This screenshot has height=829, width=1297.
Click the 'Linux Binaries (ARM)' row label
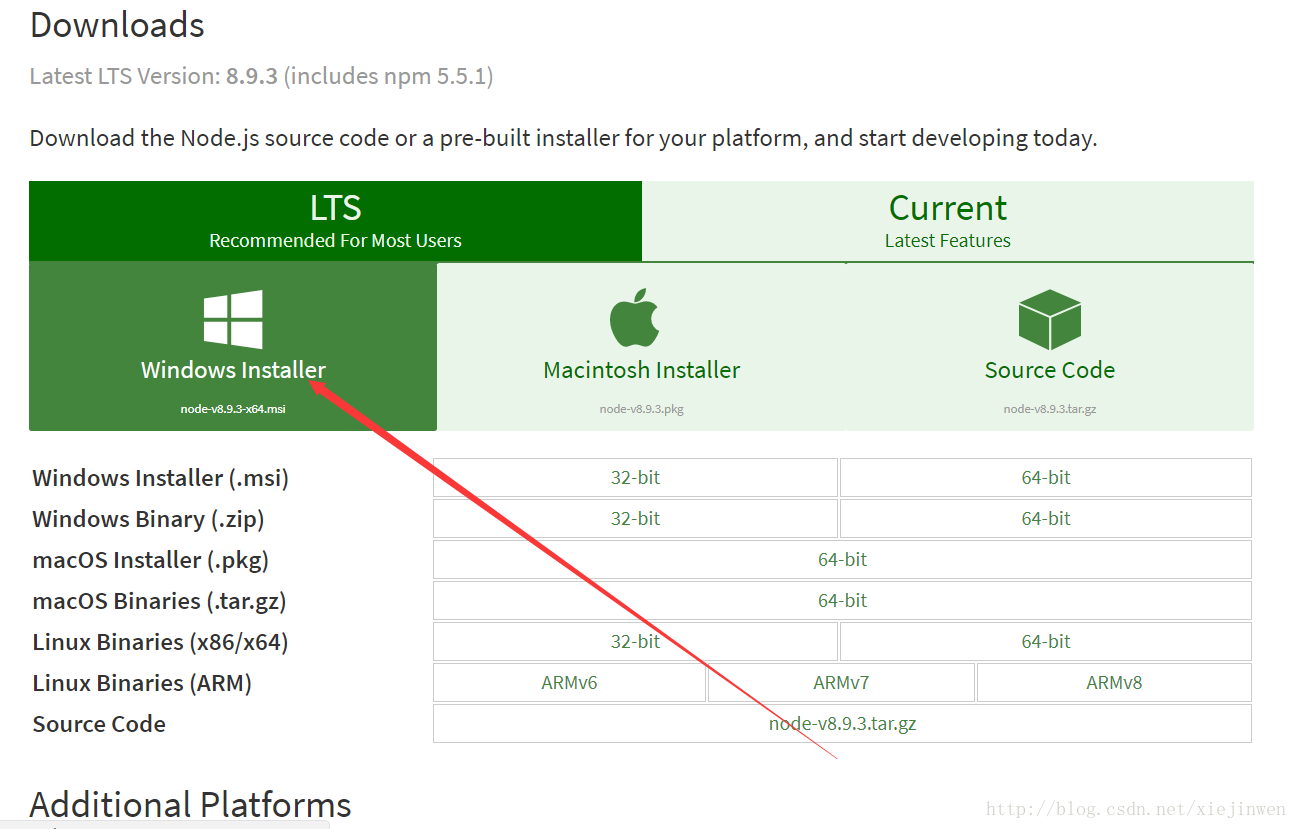(142, 683)
